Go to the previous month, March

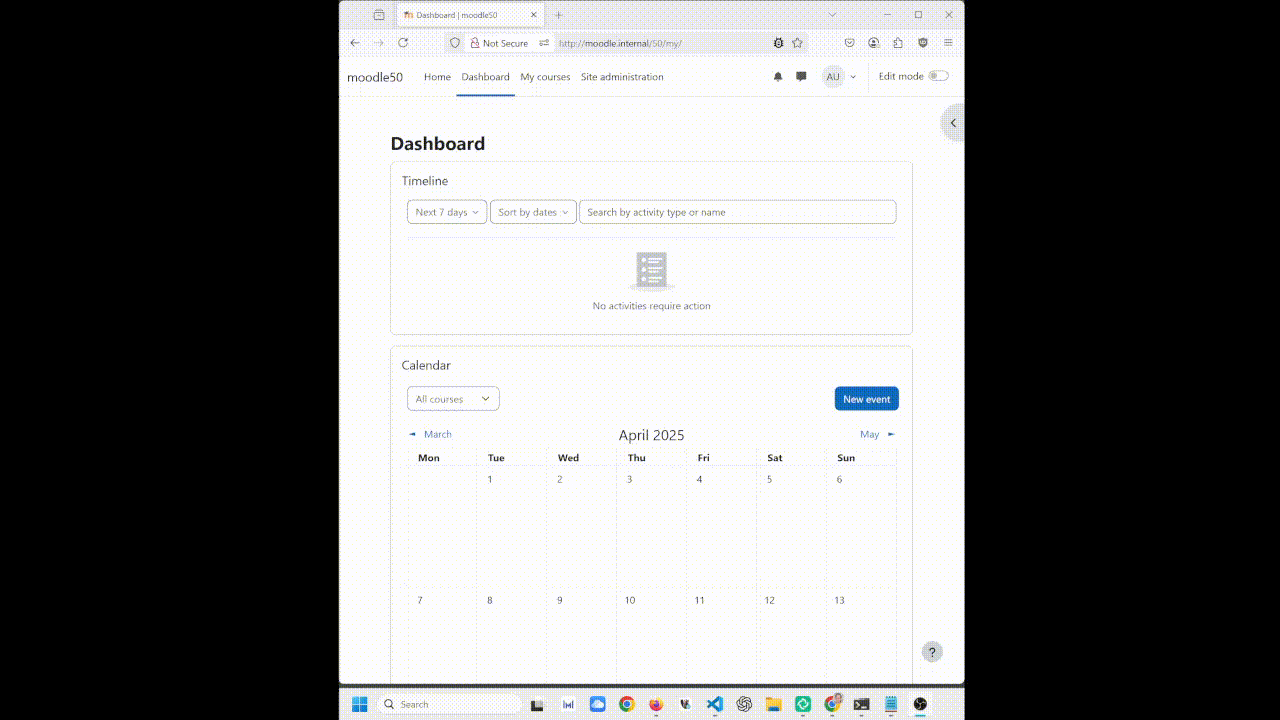pyautogui.click(x=431, y=434)
